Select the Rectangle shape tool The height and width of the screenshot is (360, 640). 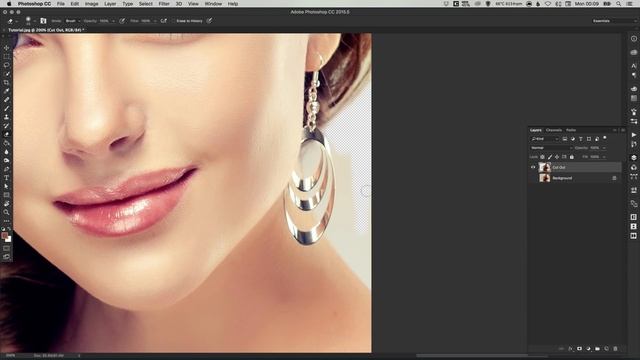pos(7,195)
